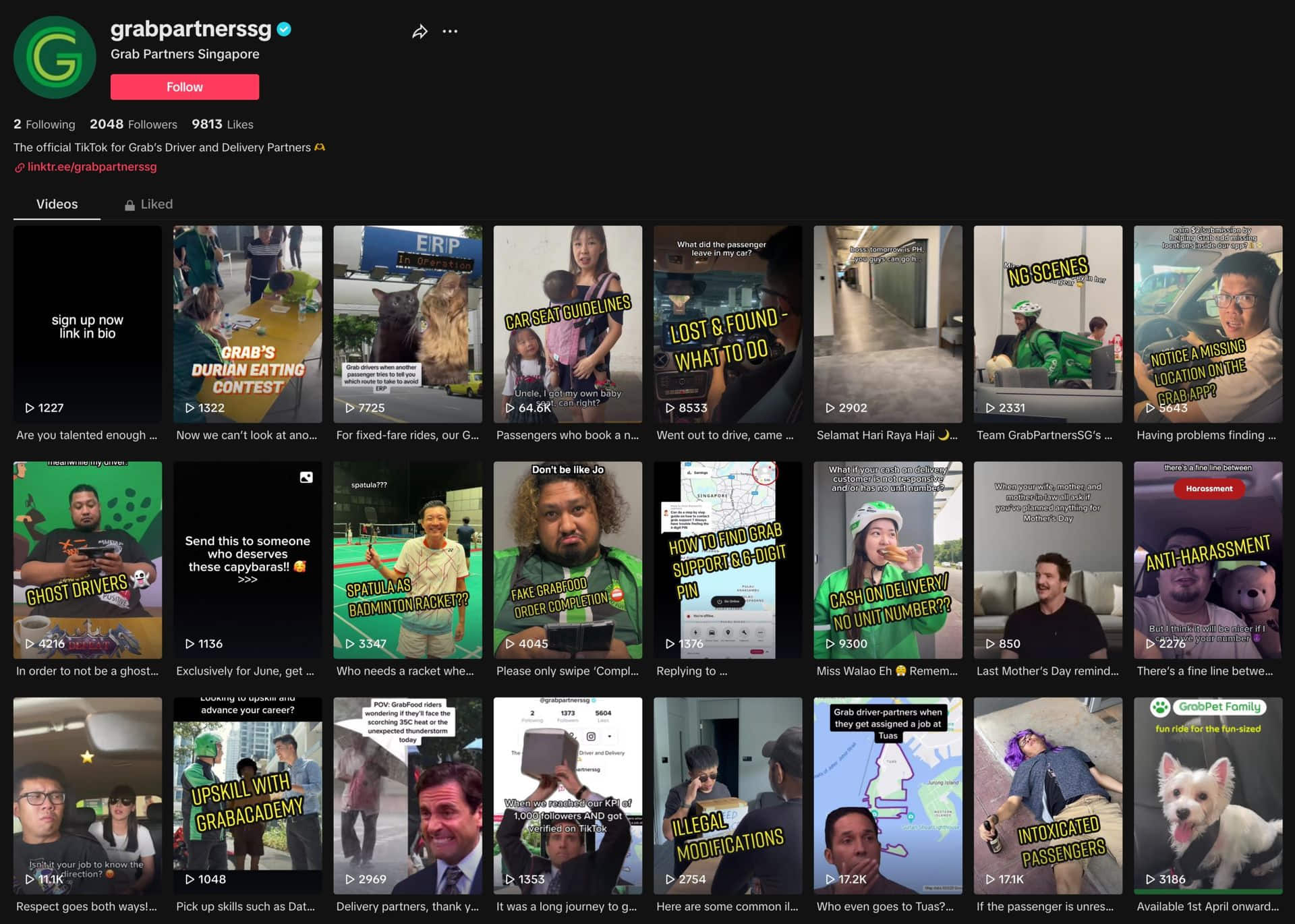Viewport: 1295px width, 924px height.
Task: Click caption 'Replying to ...'
Action: tap(691, 671)
